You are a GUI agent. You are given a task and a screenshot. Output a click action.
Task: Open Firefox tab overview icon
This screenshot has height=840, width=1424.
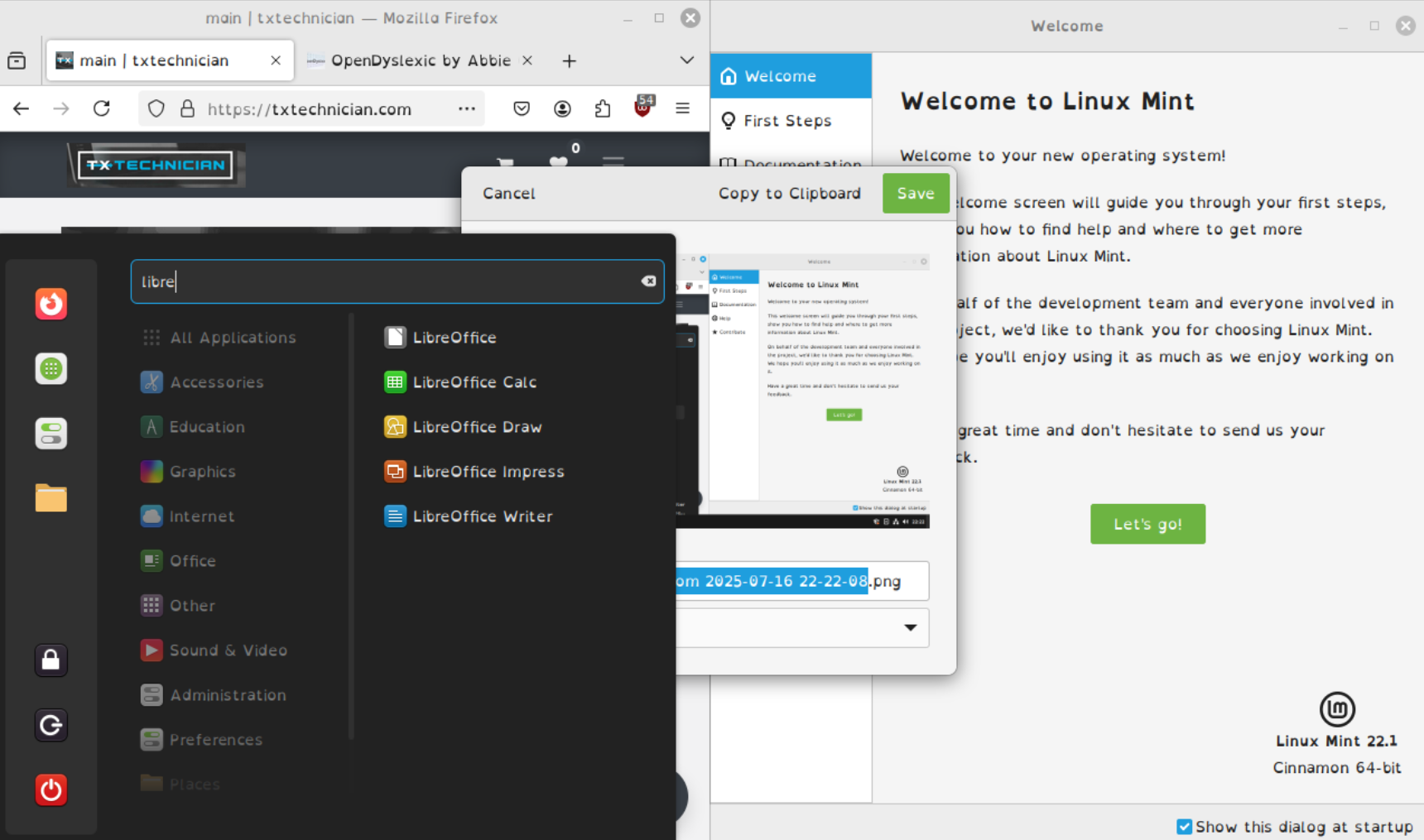coord(17,60)
